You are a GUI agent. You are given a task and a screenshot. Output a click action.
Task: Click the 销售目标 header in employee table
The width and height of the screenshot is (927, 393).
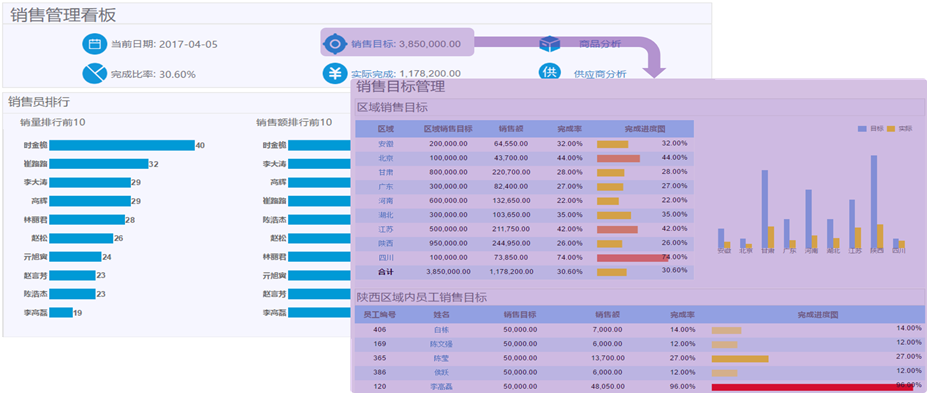tap(520, 314)
